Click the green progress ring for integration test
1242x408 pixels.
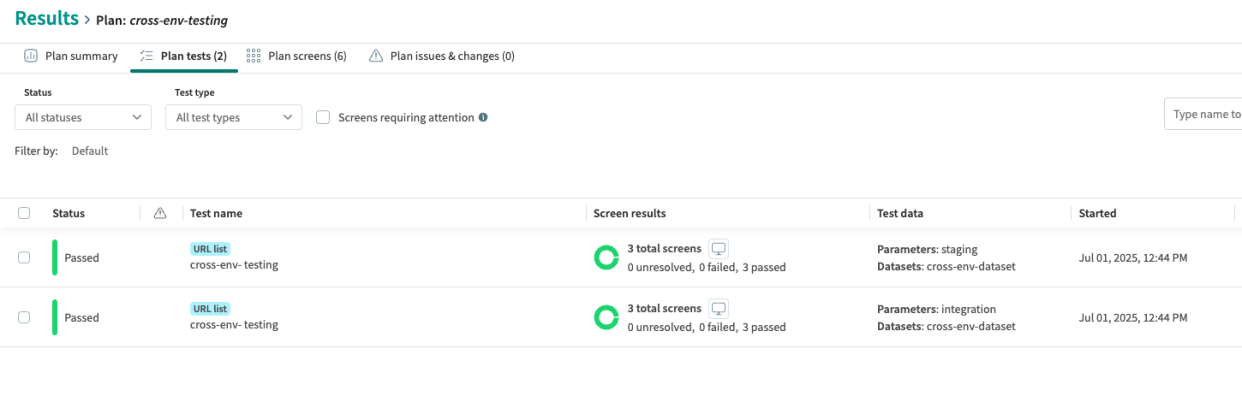pos(606,318)
